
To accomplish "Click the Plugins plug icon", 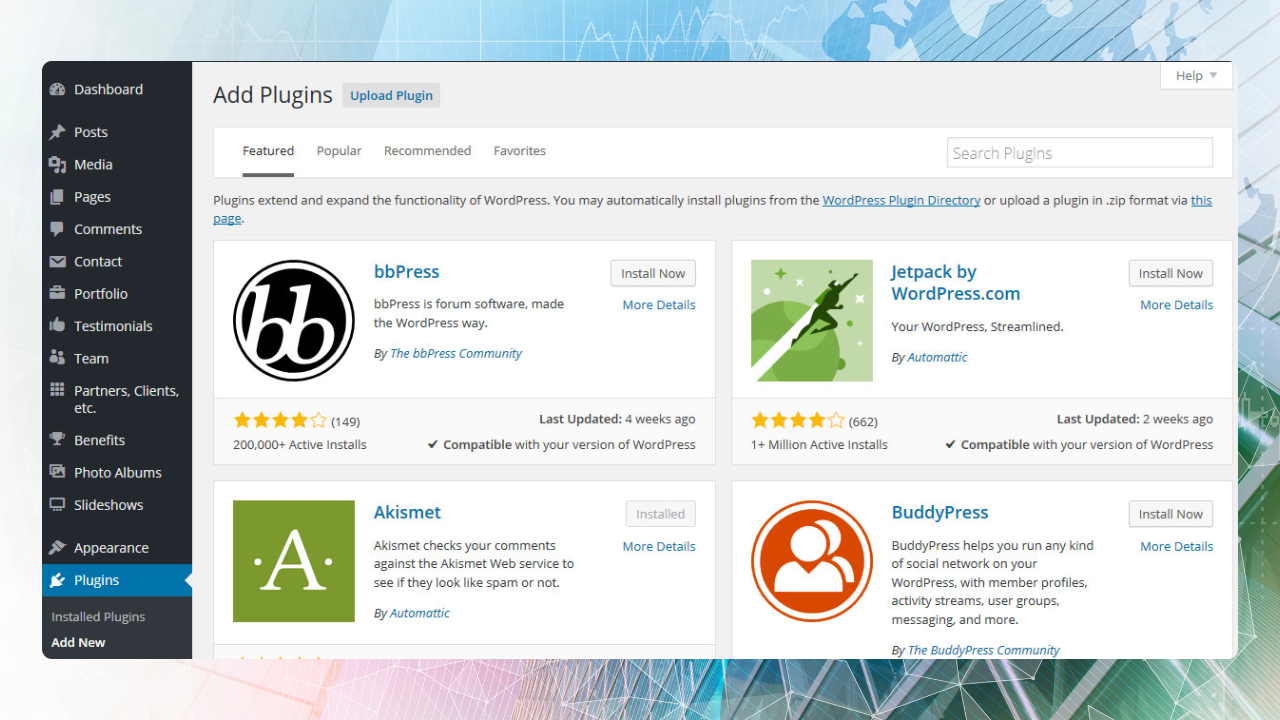I will click(x=57, y=580).
